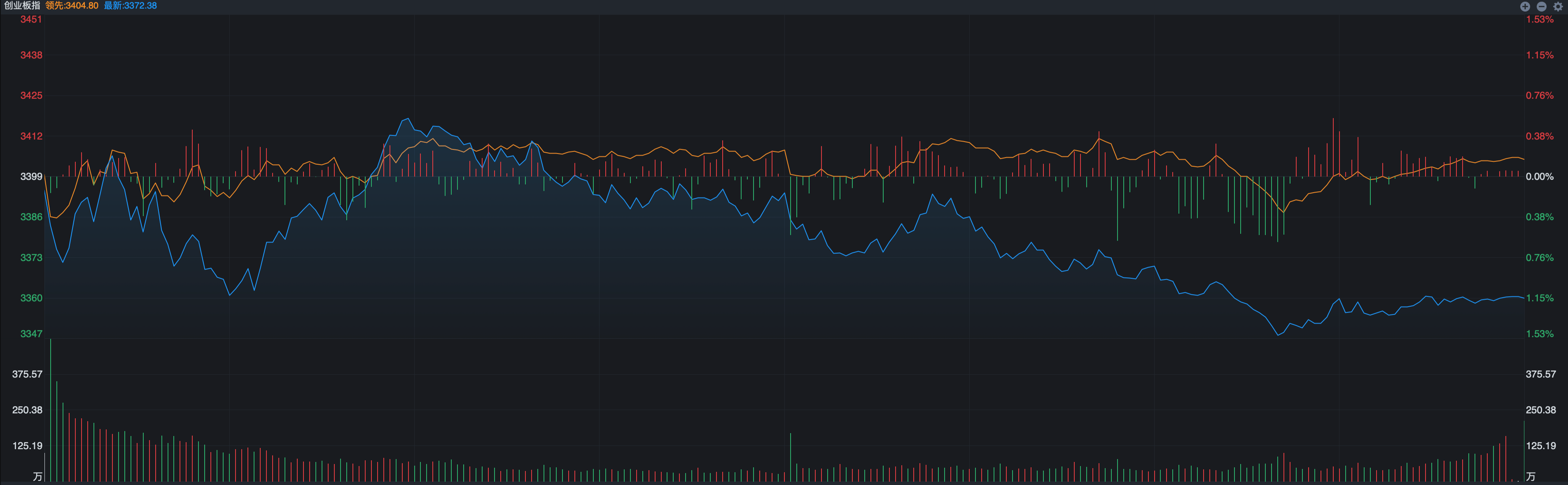Click the right-axis 250.38 volume label
1568x485 pixels.
[1540, 410]
